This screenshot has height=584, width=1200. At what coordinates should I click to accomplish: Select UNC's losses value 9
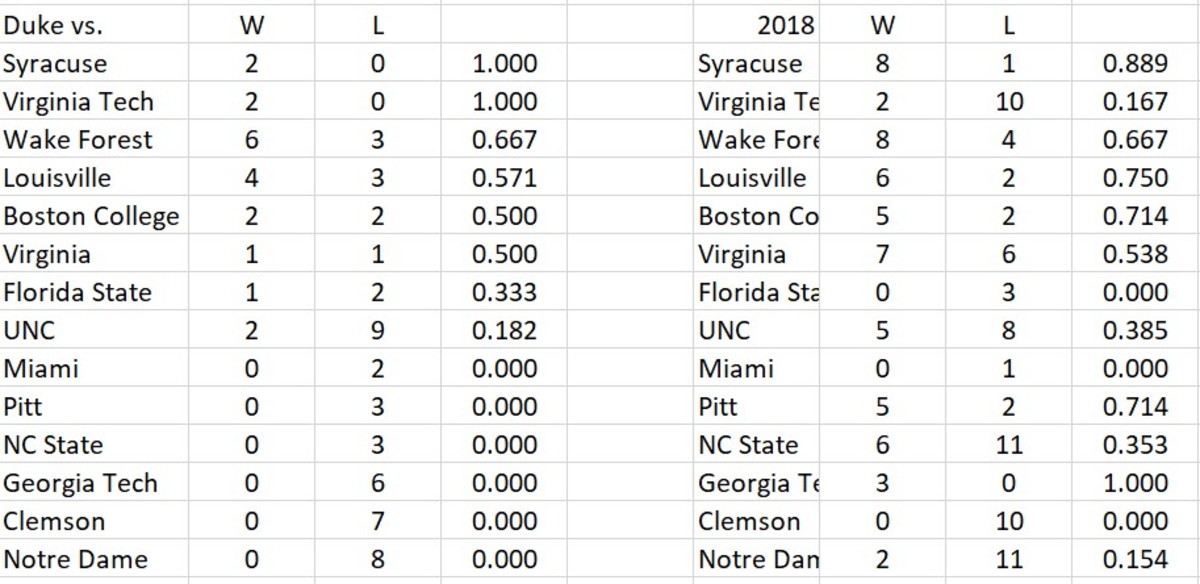(x=377, y=331)
